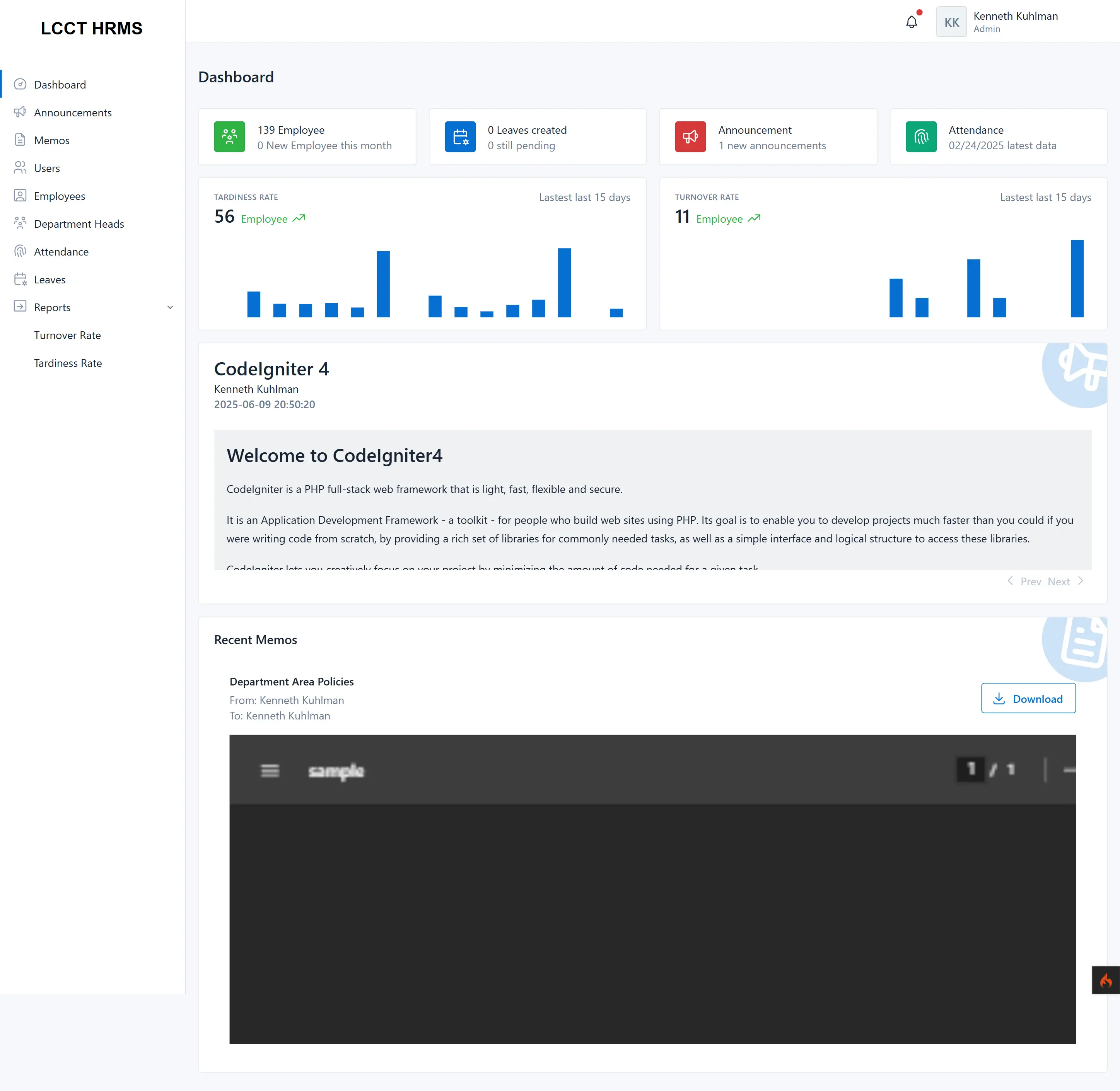This screenshot has width=1120, height=1091.
Task: Open the PDF viewer hamburger menu
Action: (270, 771)
